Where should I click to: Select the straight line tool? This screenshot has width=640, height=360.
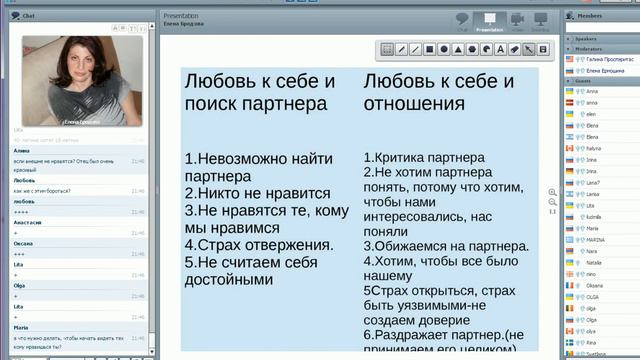[x=416, y=49]
